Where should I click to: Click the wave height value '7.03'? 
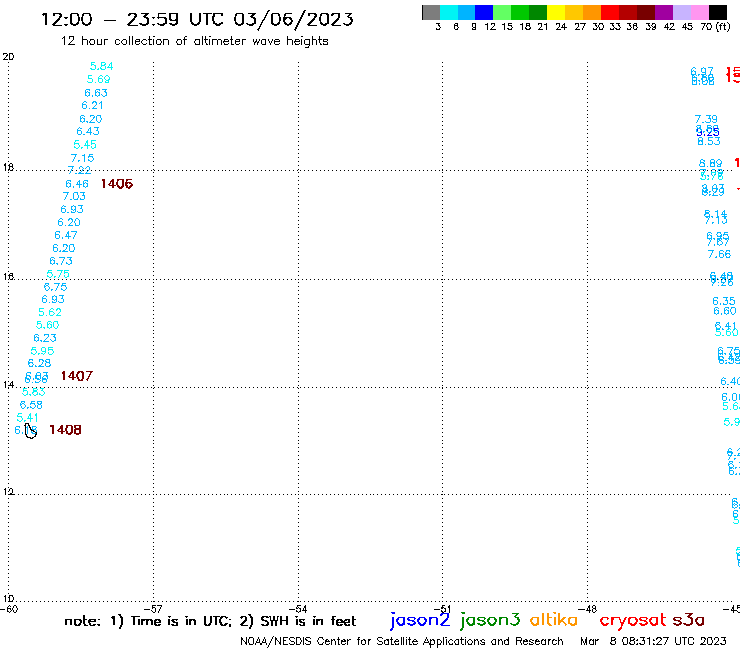pyautogui.click(x=74, y=196)
